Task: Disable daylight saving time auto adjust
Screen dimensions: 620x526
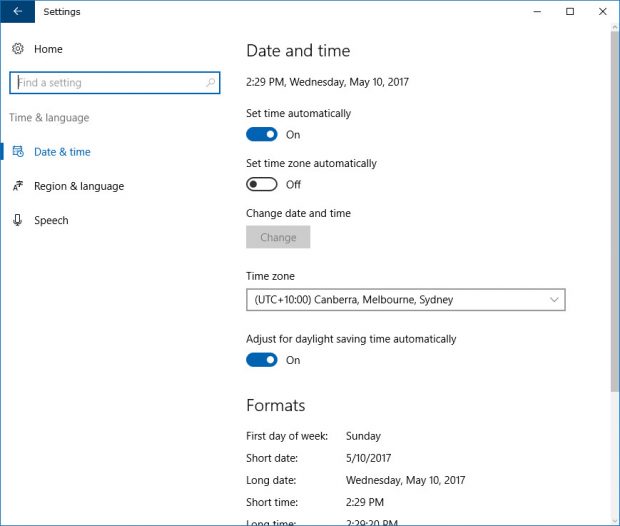Action: 262,360
